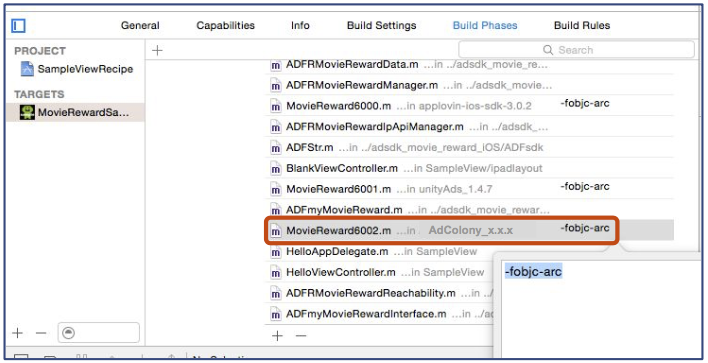The height and width of the screenshot is (363, 708).
Task: Select the MovieRewardSa... target
Action: [75, 112]
